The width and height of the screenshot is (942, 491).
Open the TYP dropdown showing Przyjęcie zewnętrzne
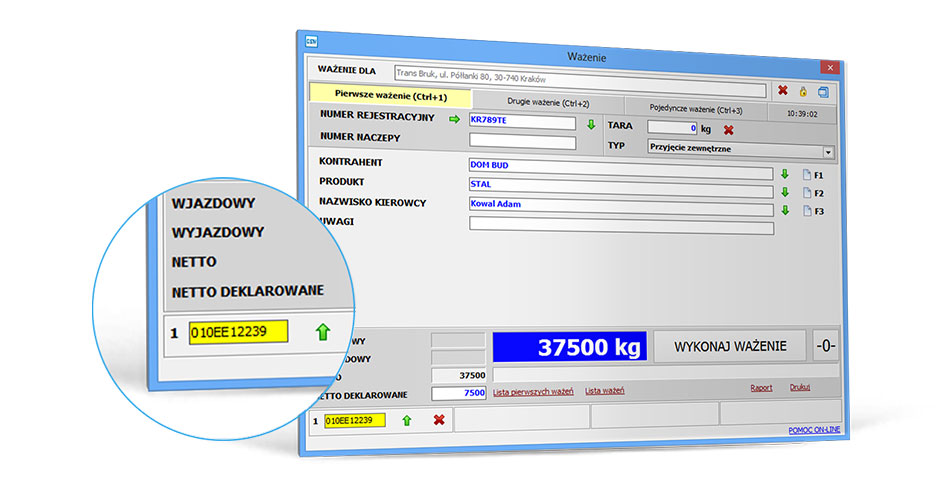[828, 152]
